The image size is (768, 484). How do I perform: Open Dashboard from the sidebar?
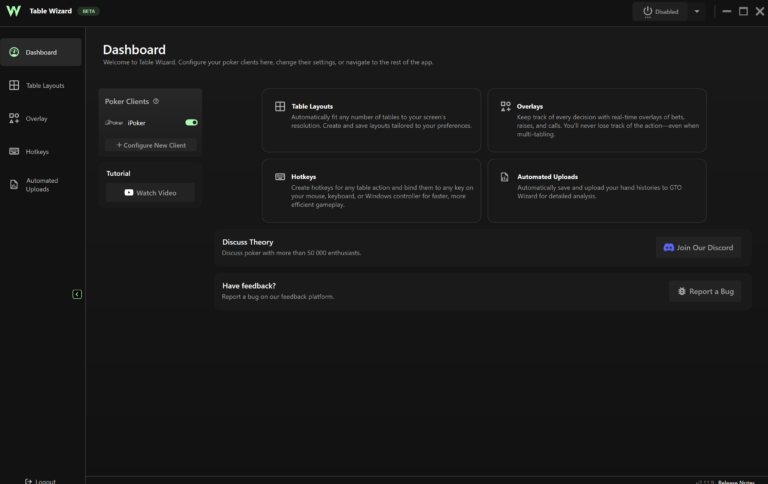[41, 52]
